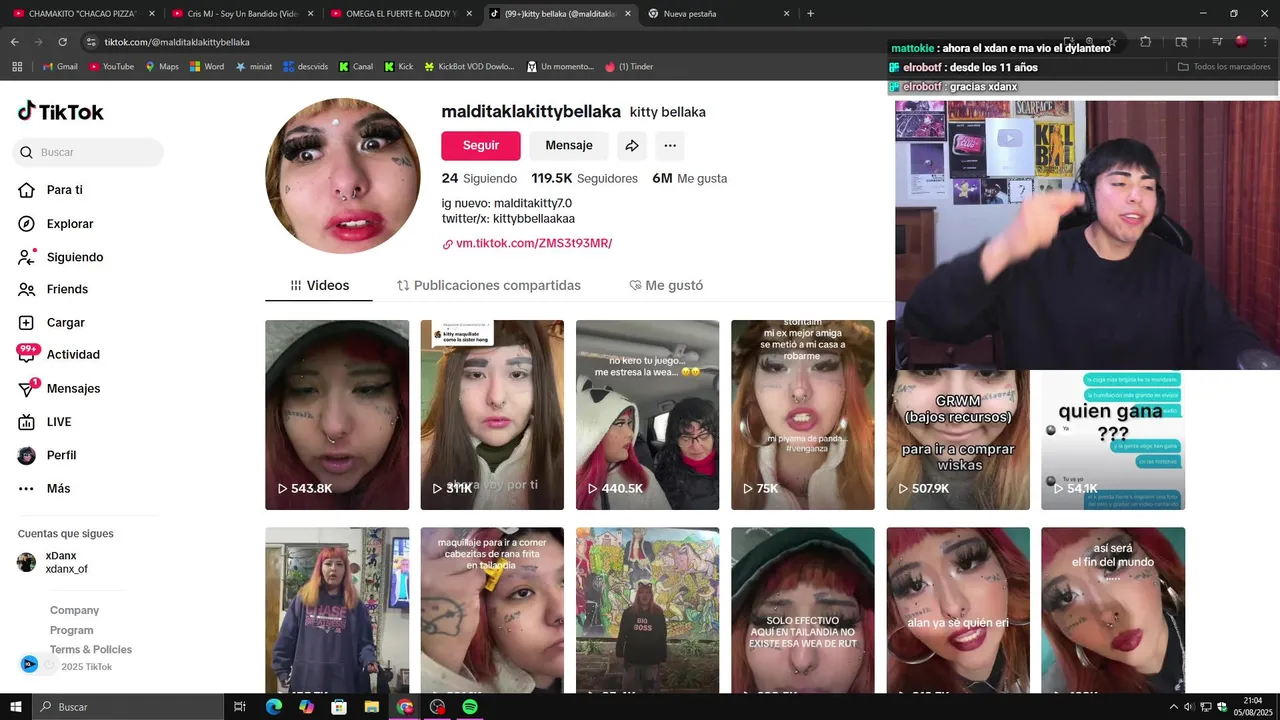Click the tiktok.com address bar URL

[x=177, y=42]
